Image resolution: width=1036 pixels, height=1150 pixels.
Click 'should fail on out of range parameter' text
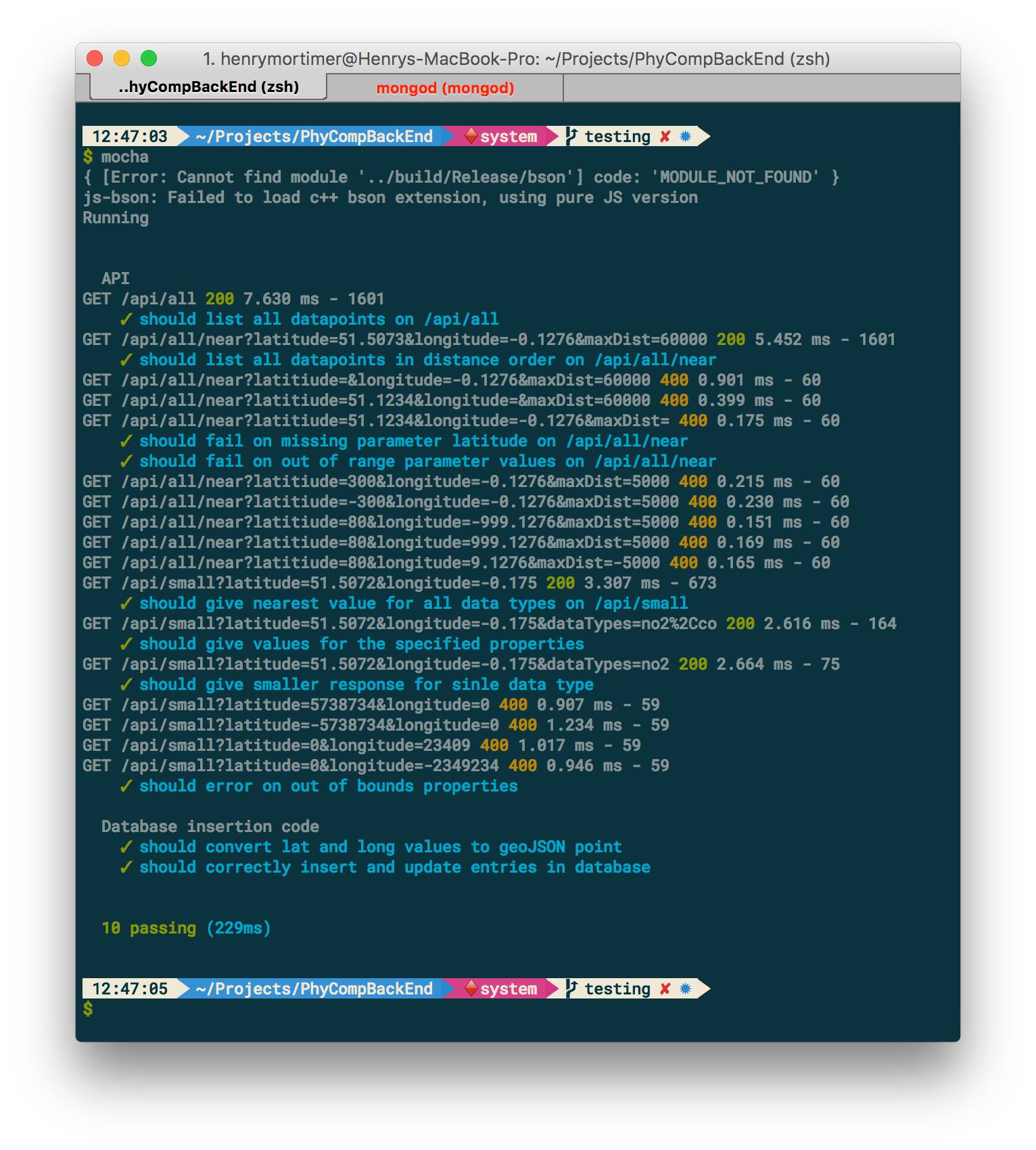point(427,461)
